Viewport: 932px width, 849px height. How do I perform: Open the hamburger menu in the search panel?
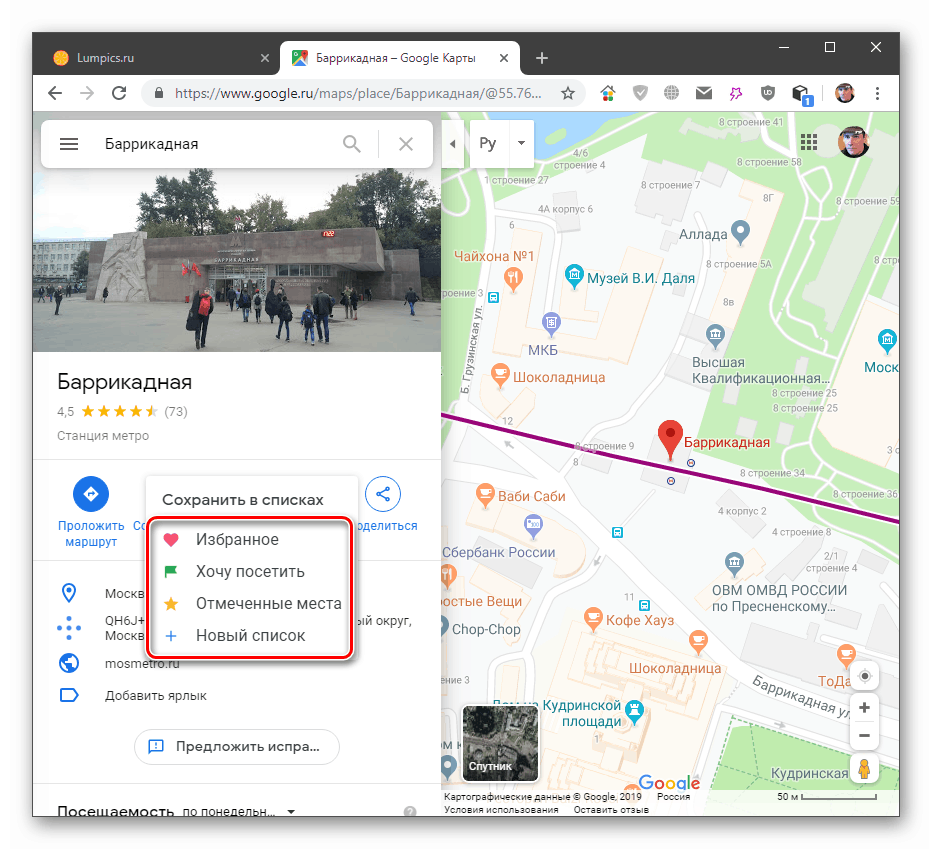[x=68, y=143]
